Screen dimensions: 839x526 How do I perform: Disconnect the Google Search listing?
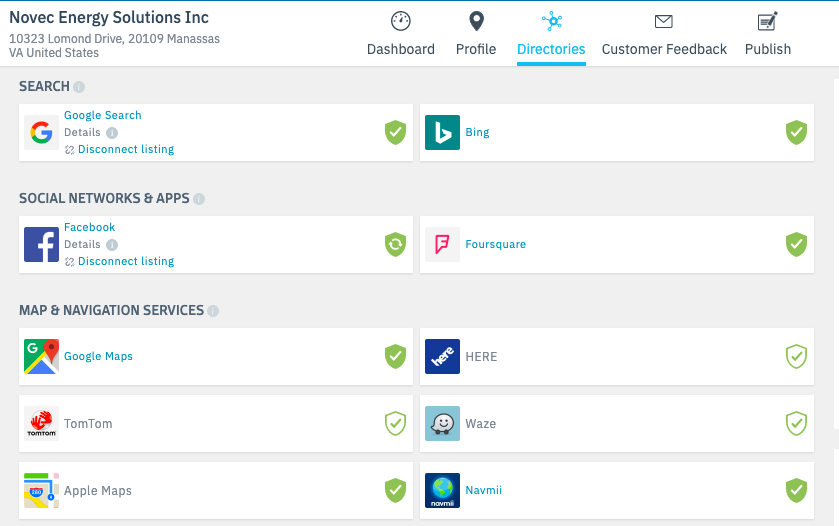tap(125, 150)
